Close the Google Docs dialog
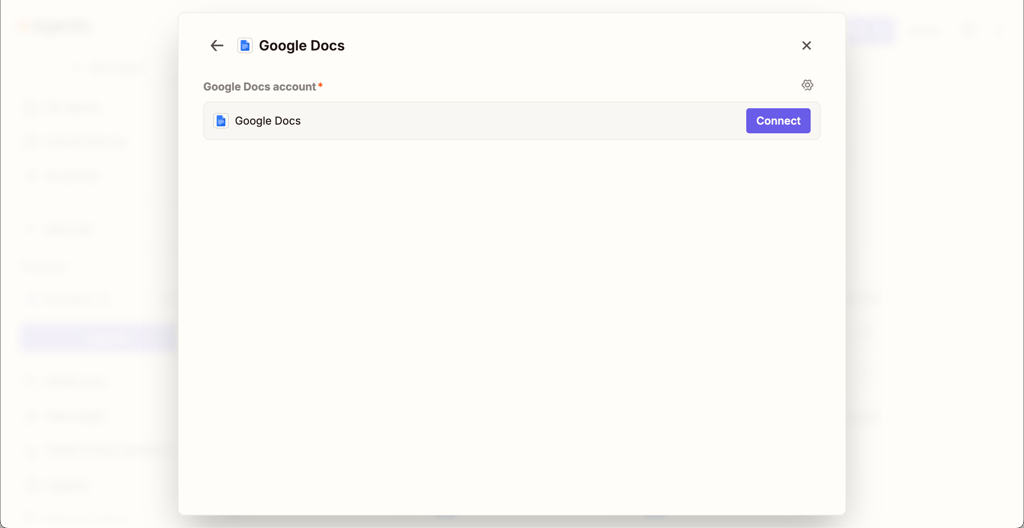 pyautogui.click(x=807, y=45)
